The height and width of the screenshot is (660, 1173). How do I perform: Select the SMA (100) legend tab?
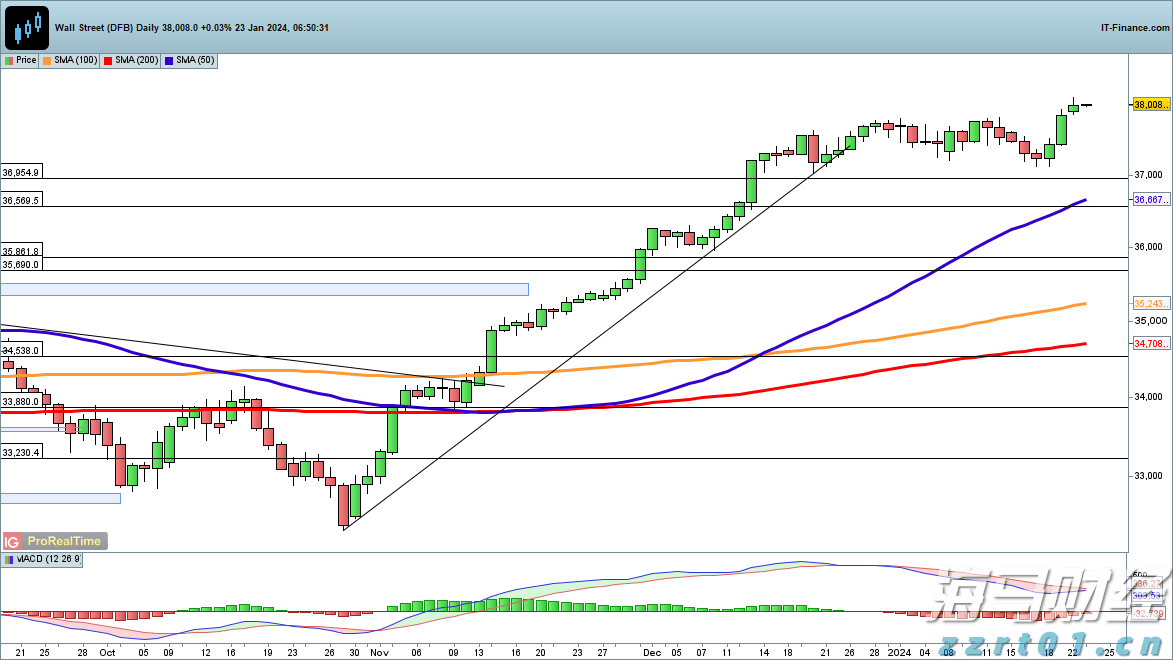(70, 61)
